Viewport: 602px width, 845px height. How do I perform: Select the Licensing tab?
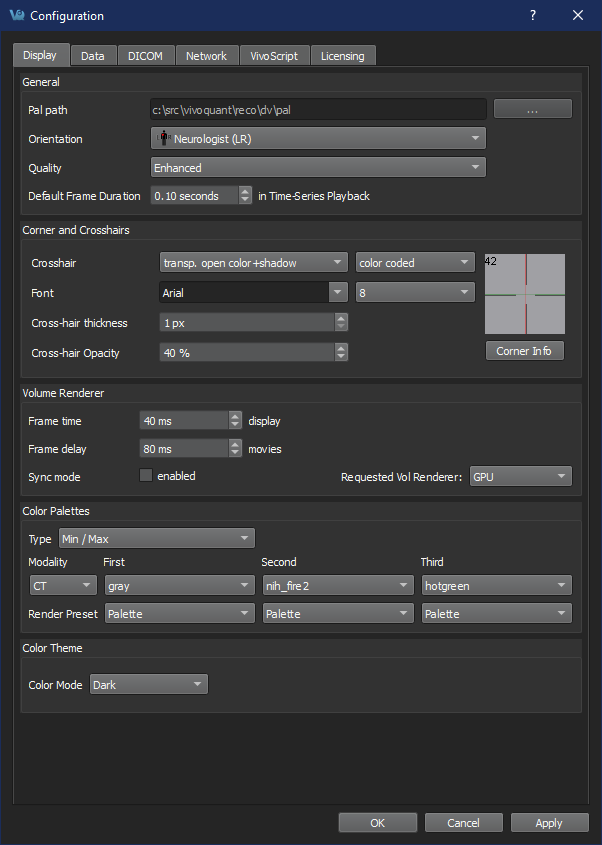[x=343, y=56]
